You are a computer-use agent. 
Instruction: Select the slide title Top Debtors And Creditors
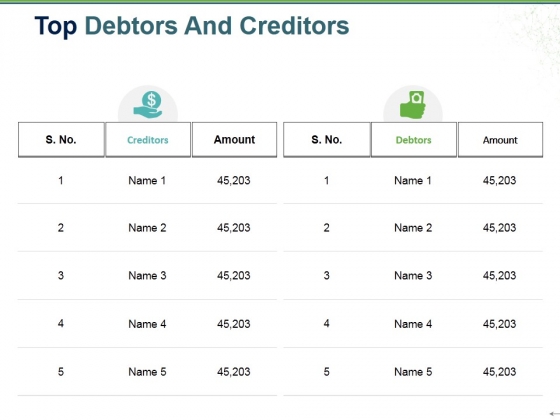tap(192, 26)
